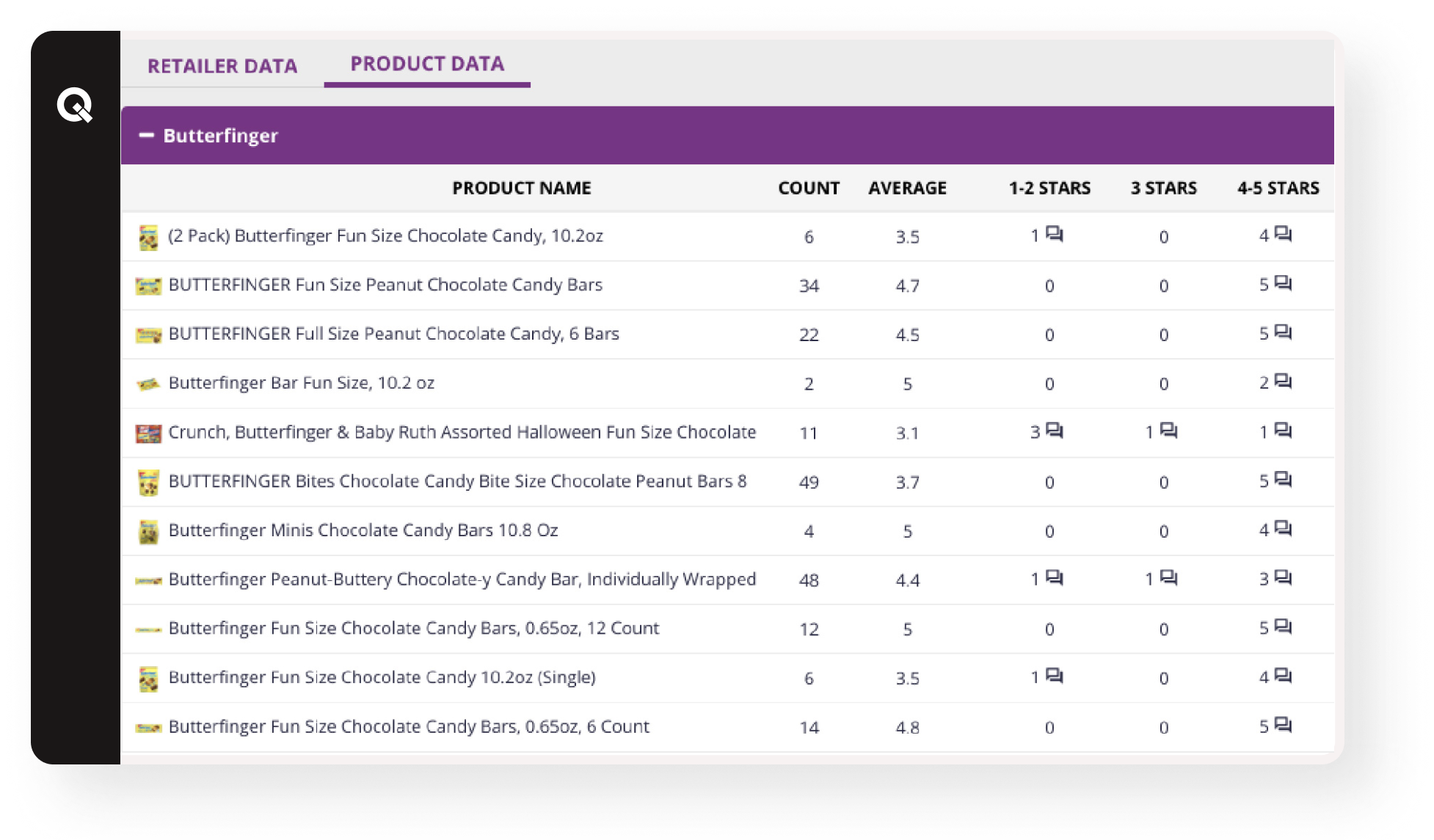The width and height of the screenshot is (1434, 840).
Task: Click average 3.7 for Butterfinger Bites
Action: [x=908, y=482]
